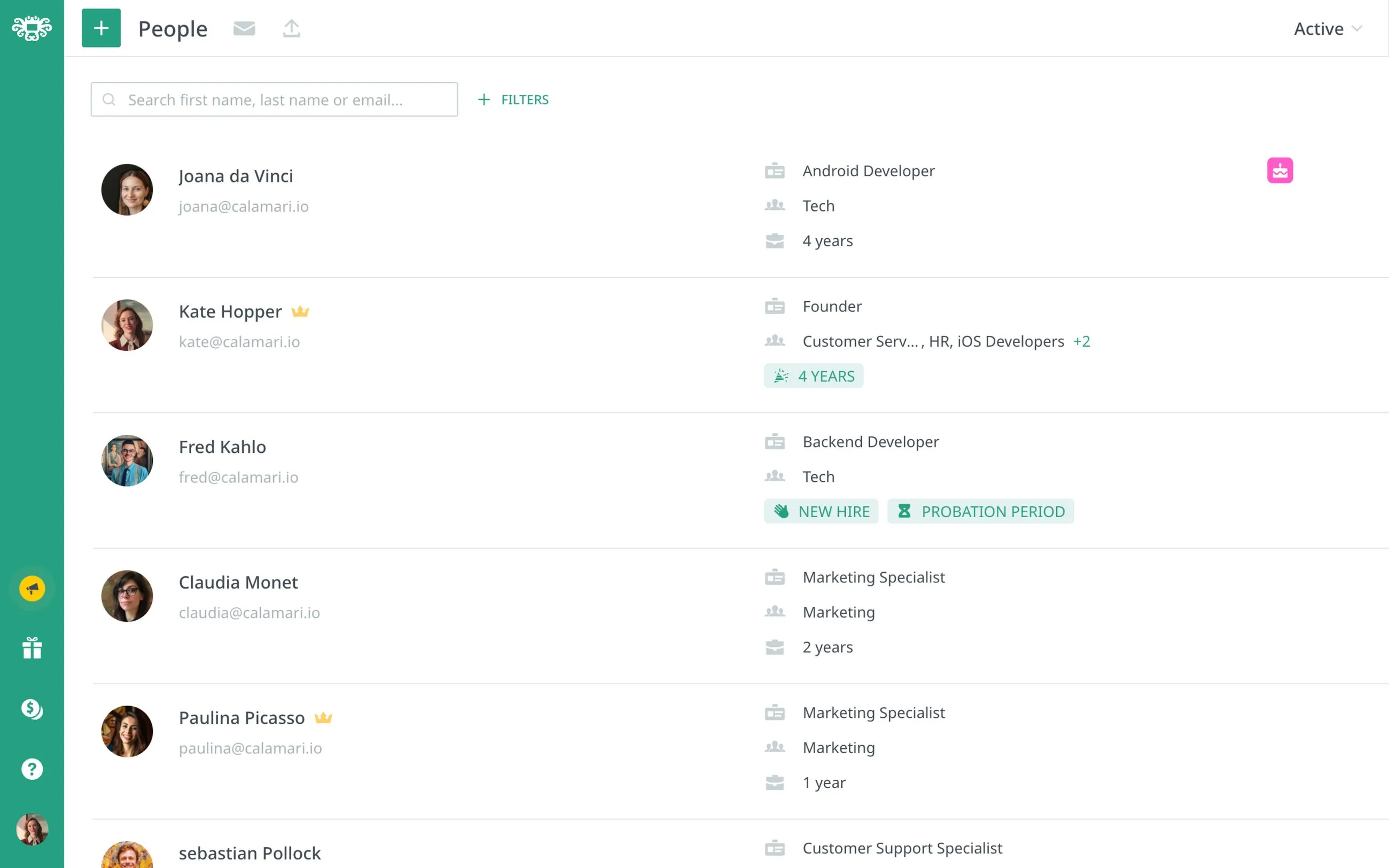Open the question mark help icon
This screenshot has width=1389, height=868.
(32, 769)
